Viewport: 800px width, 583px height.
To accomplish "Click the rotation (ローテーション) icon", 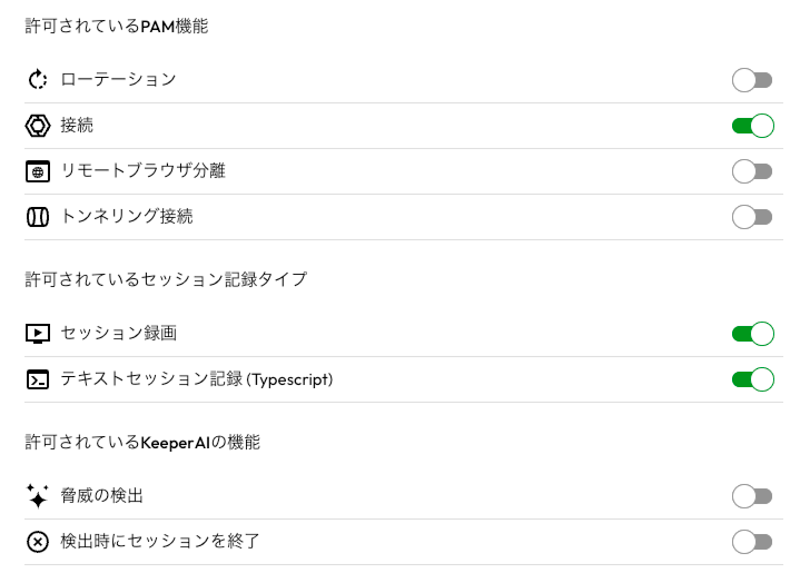I will click(x=37, y=80).
